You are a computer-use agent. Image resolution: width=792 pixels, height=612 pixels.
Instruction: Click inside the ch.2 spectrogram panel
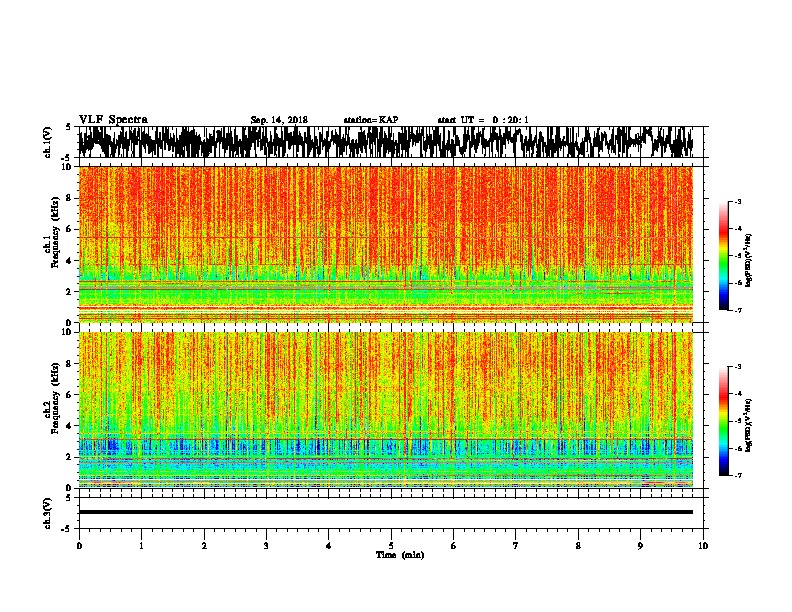click(385, 410)
